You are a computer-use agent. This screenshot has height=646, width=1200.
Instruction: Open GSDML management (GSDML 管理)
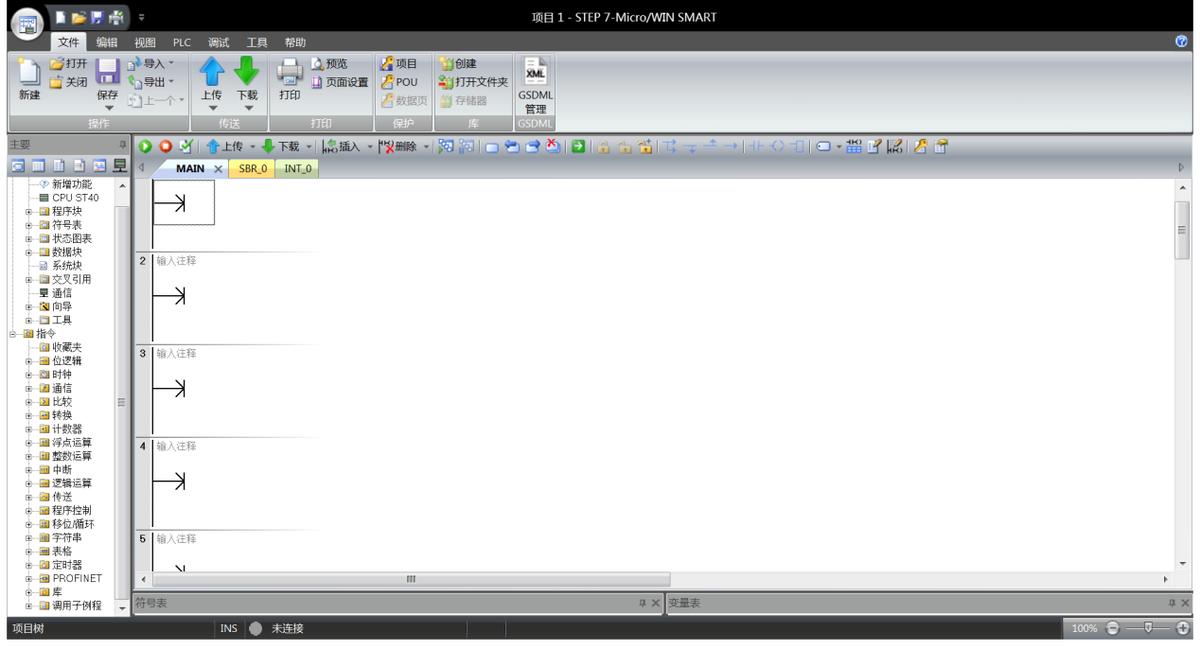[535, 84]
